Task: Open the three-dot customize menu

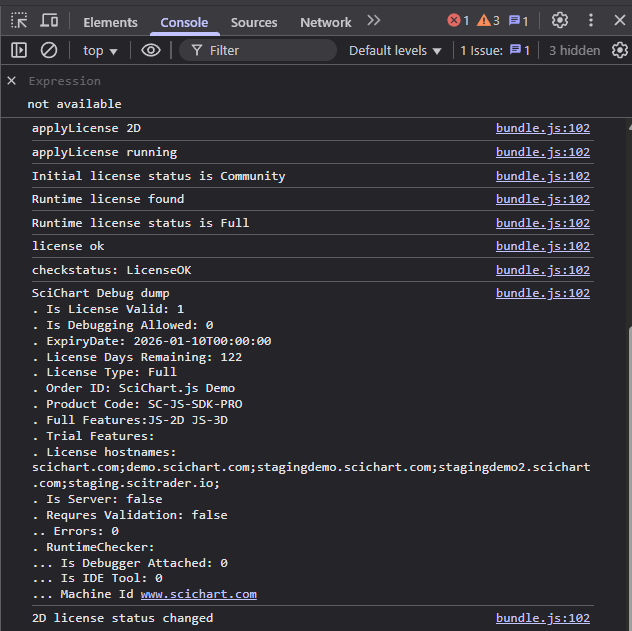Action: (x=591, y=20)
